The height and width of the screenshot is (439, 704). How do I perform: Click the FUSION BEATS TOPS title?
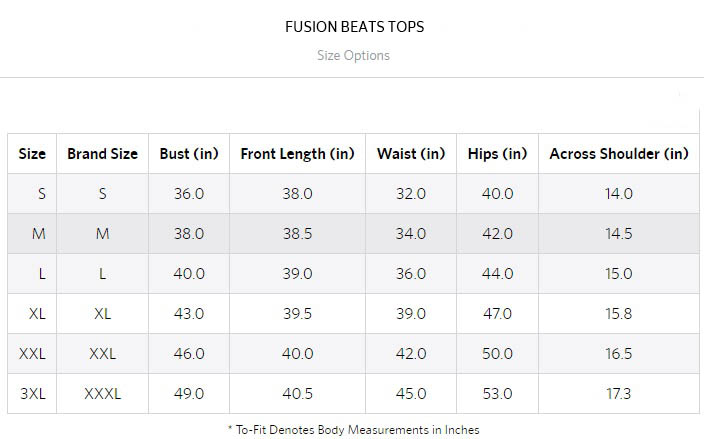click(354, 27)
